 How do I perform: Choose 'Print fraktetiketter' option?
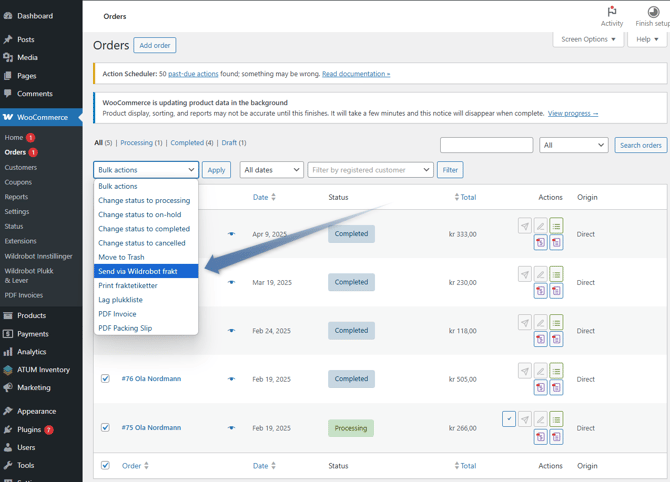click(146, 285)
